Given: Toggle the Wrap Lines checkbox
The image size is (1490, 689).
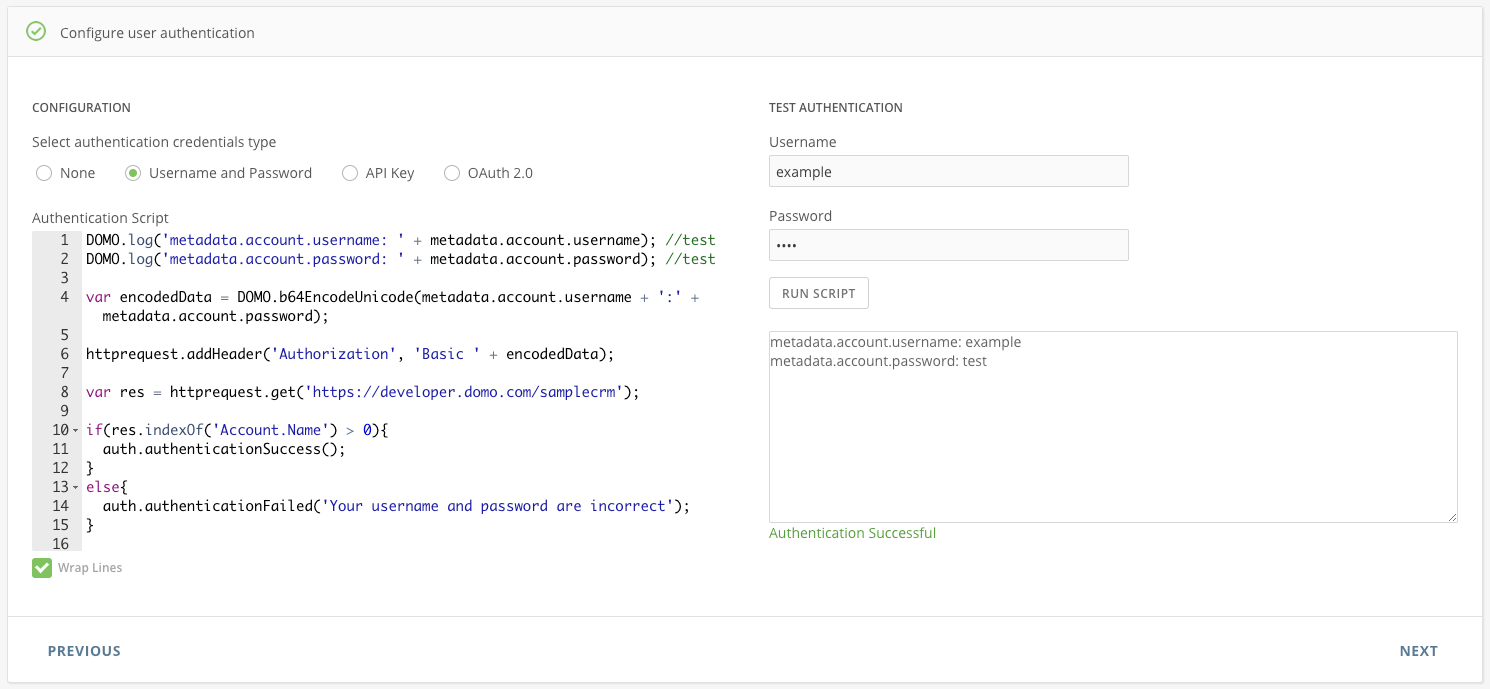Looking at the screenshot, I should pos(42,568).
